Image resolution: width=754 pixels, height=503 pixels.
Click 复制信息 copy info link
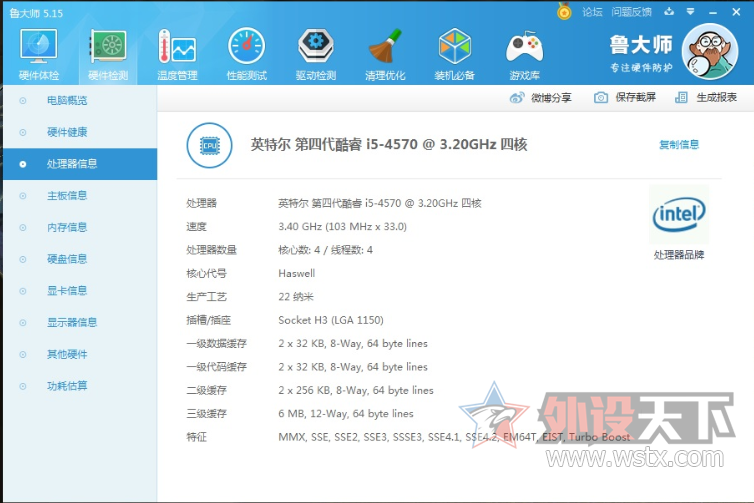[x=679, y=144]
